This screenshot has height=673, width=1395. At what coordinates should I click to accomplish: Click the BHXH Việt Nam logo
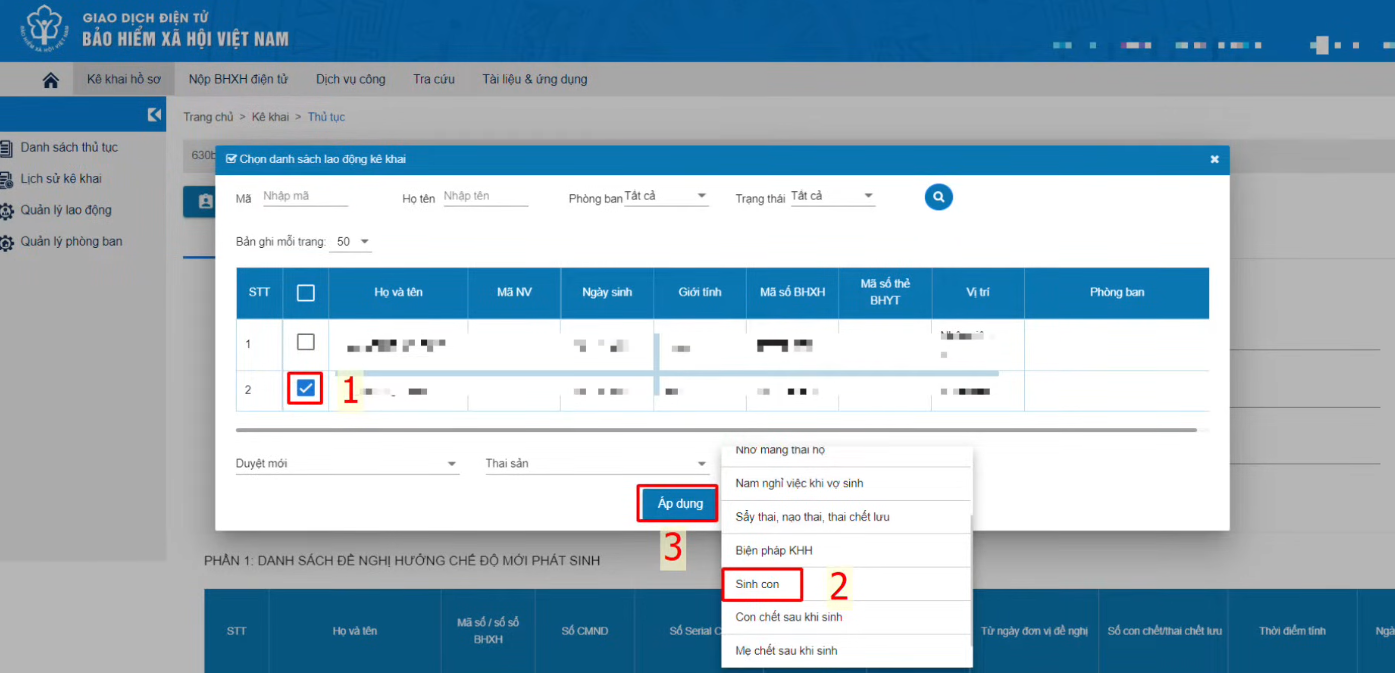coord(43,30)
